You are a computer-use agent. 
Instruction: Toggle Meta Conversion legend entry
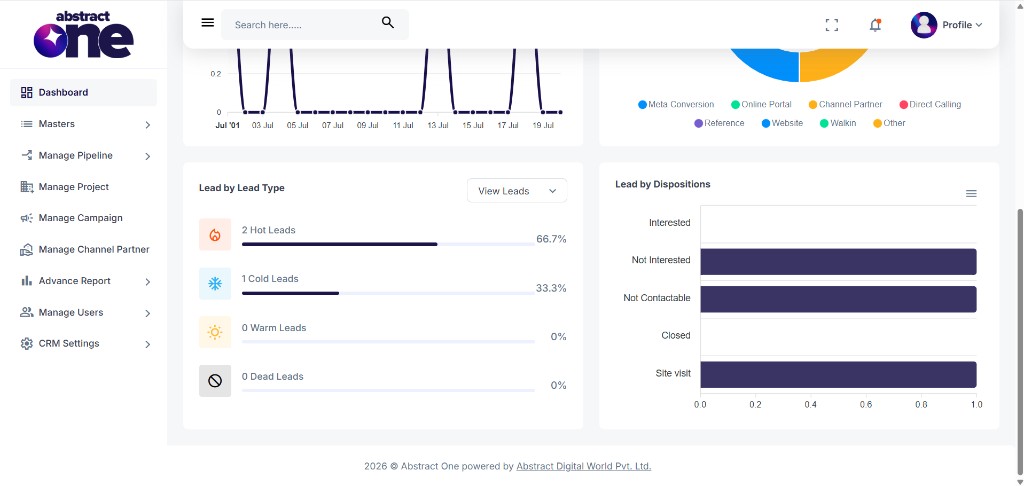pos(676,105)
